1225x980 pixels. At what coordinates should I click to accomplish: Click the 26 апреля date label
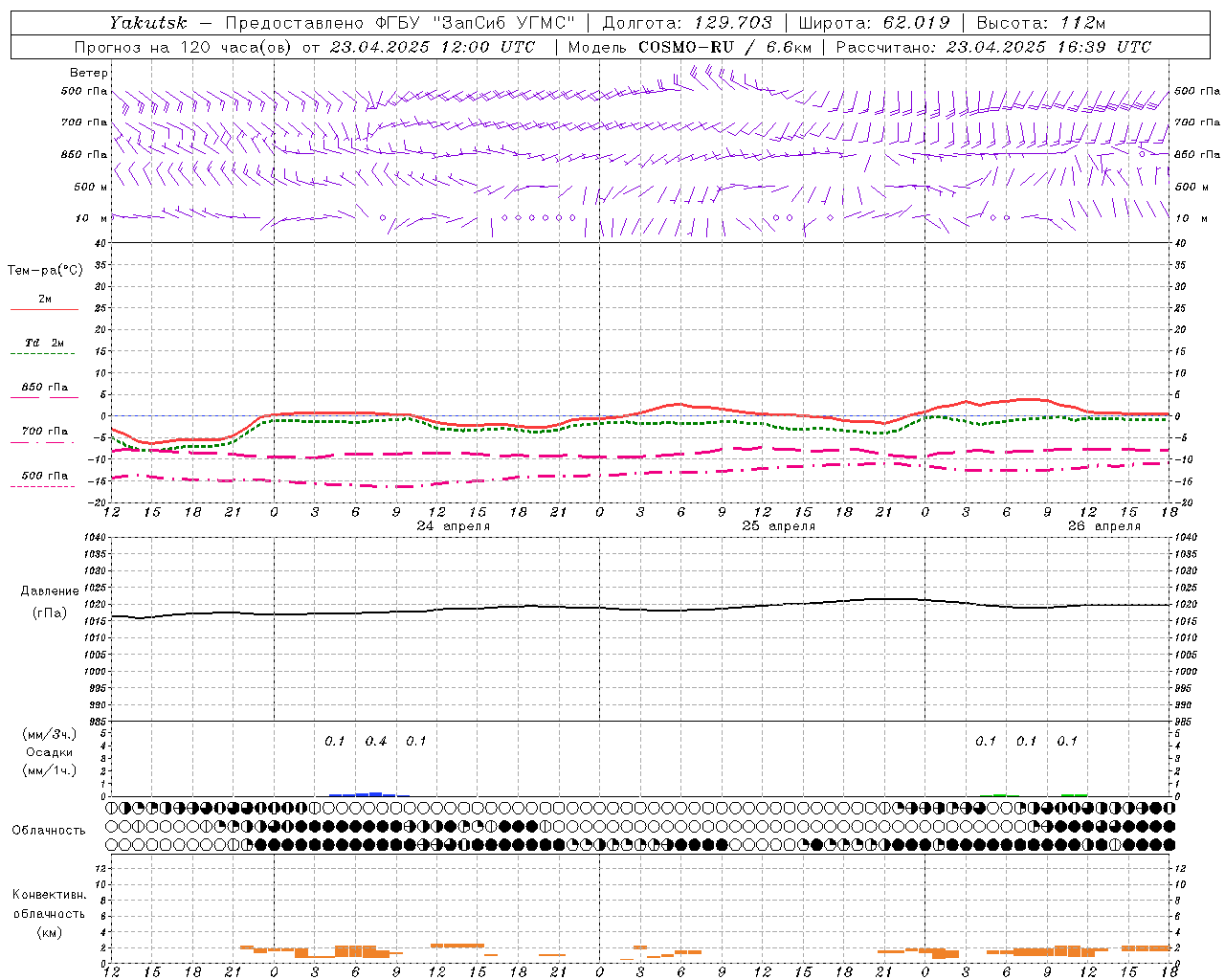[x=1104, y=525]
